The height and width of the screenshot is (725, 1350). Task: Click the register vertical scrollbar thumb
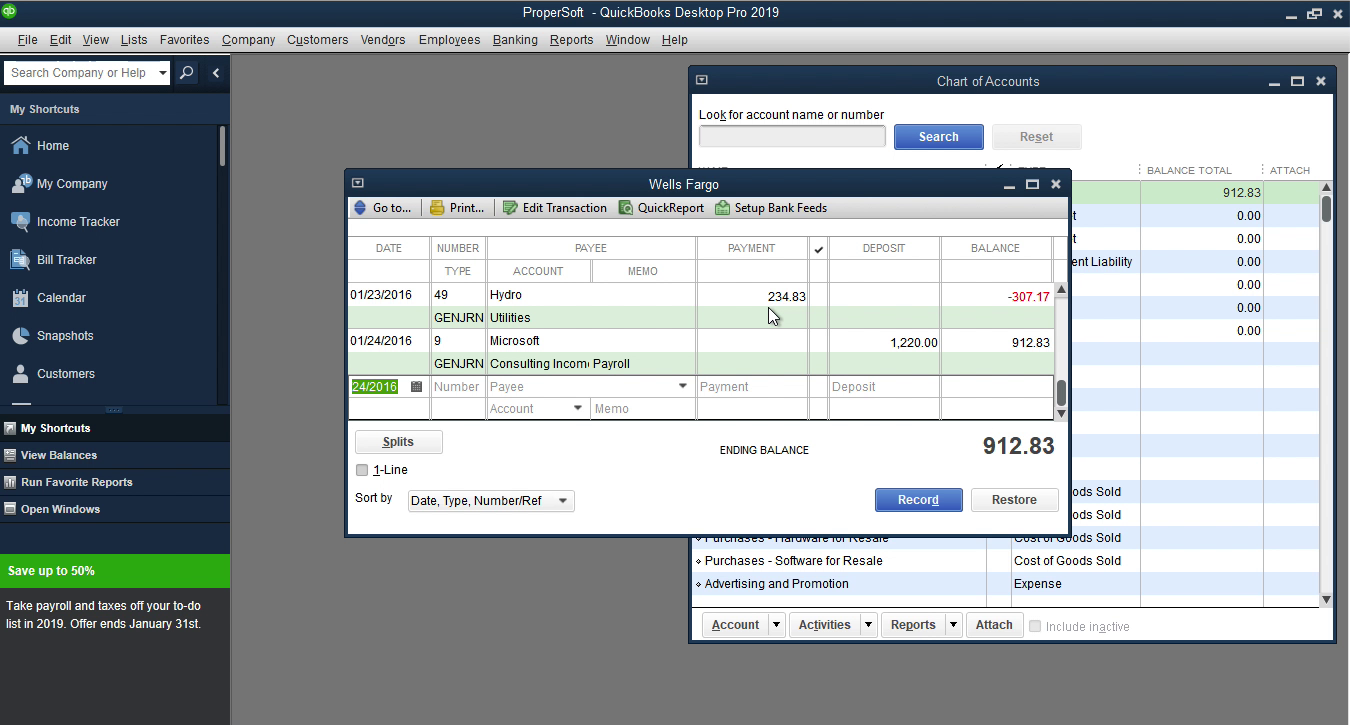pyautogui.click(x=1061, y=394)
